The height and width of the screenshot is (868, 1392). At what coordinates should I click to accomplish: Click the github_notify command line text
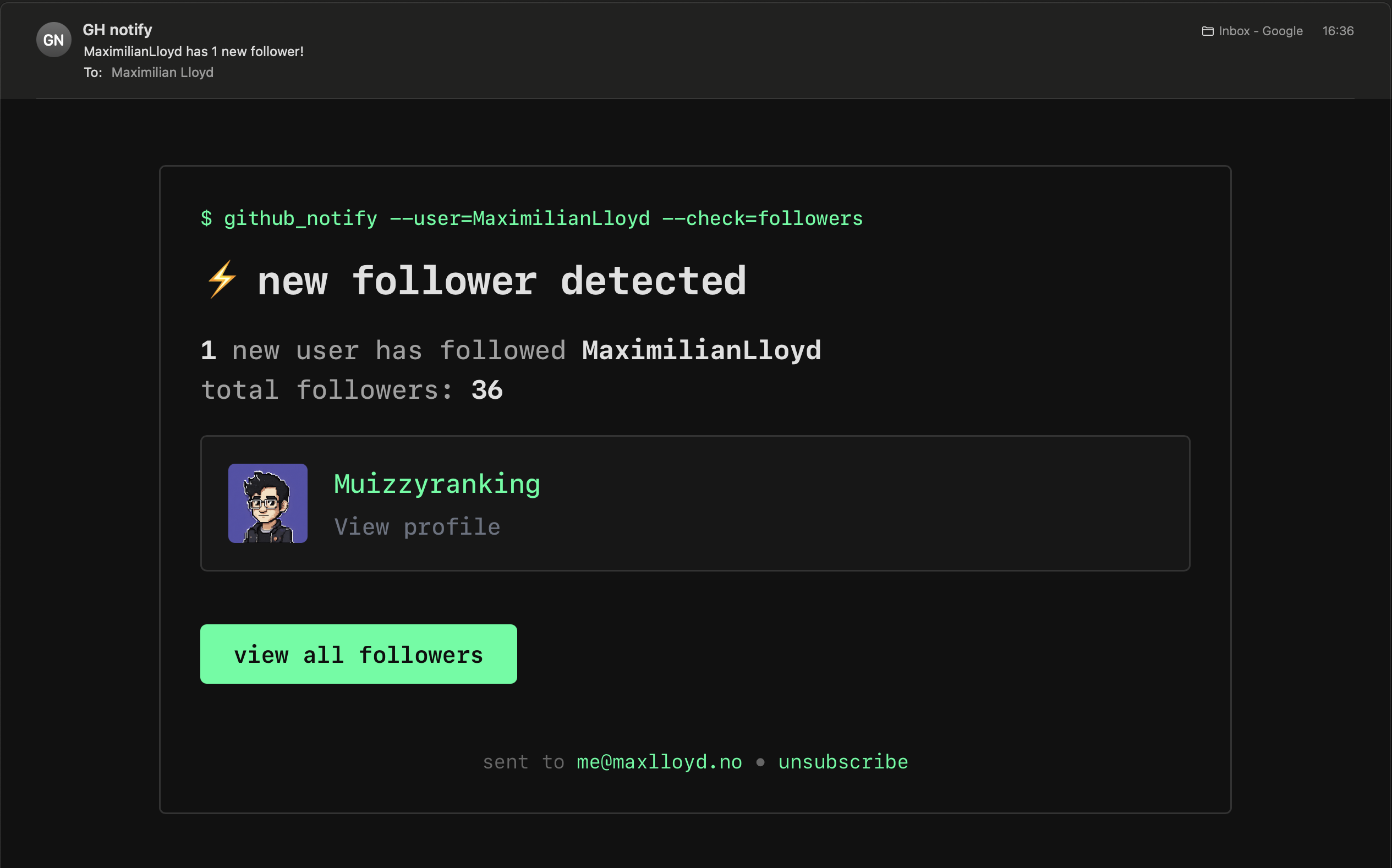(x=531, y=218)
